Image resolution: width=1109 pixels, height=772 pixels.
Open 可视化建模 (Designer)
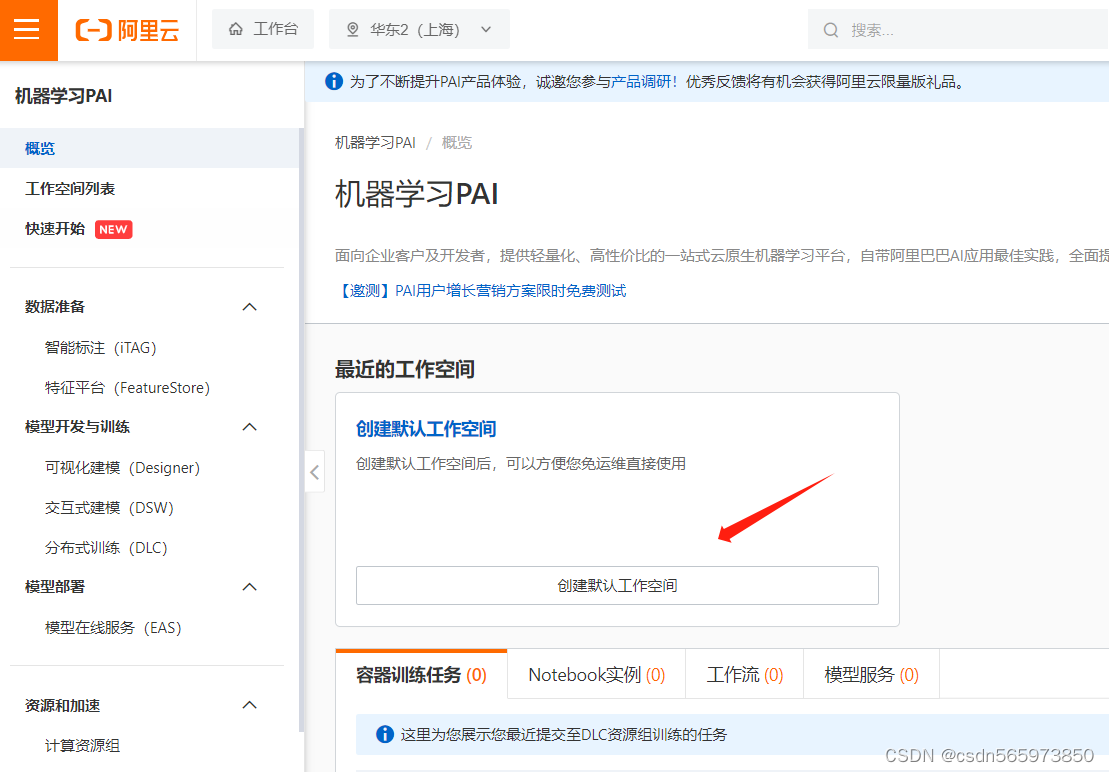122,467
